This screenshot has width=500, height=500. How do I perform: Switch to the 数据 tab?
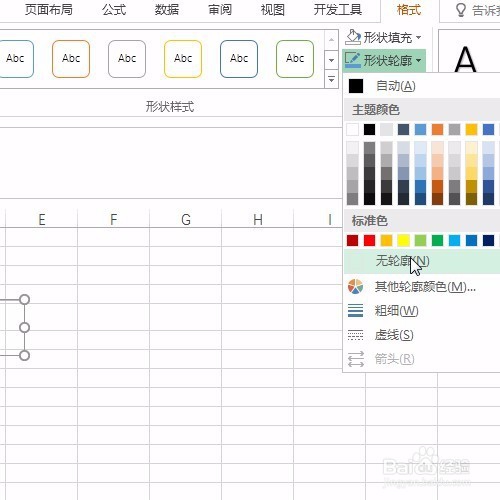pos(167,10)
